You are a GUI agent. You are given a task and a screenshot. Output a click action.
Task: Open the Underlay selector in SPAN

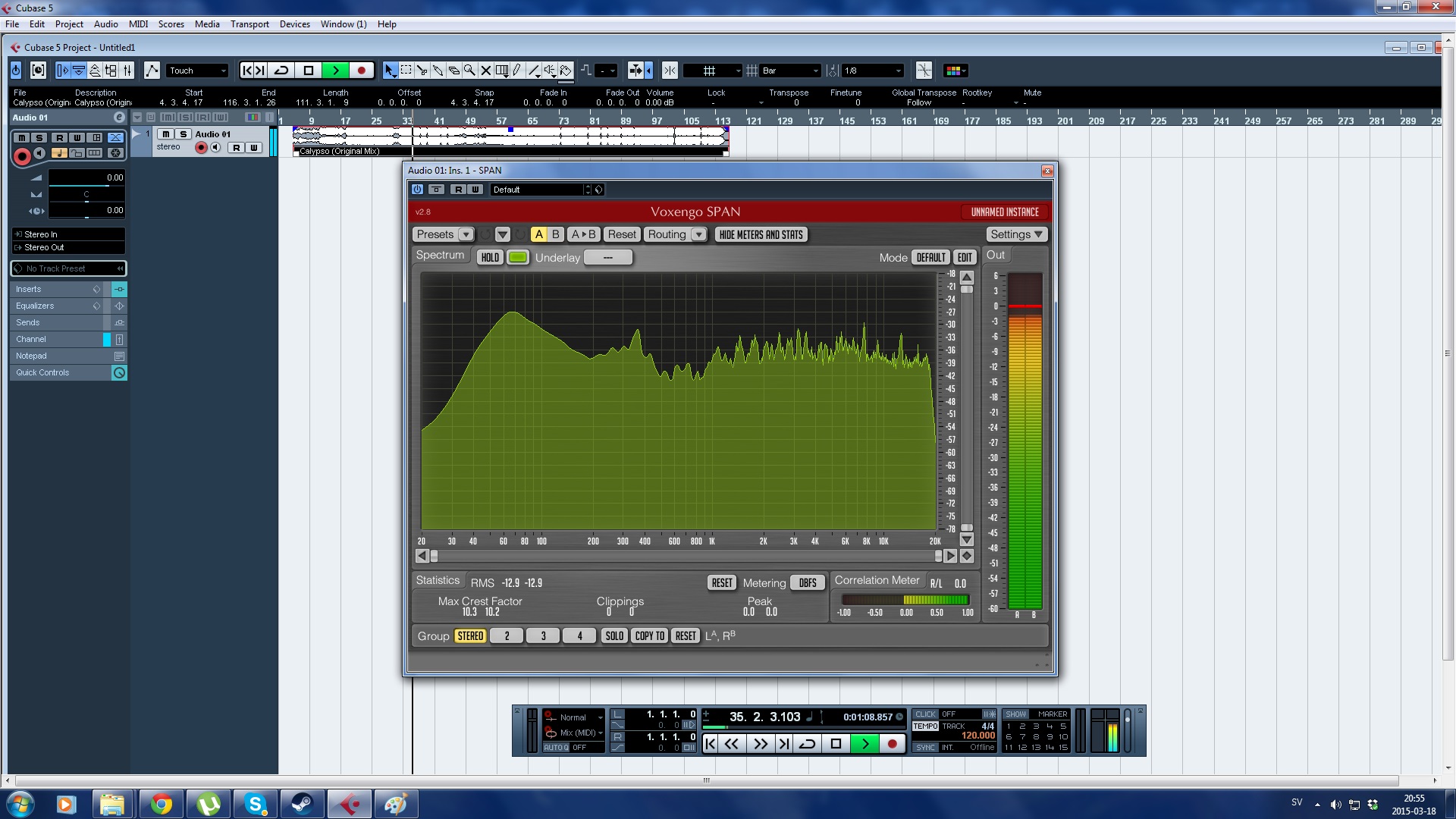[x=607, y=257]
